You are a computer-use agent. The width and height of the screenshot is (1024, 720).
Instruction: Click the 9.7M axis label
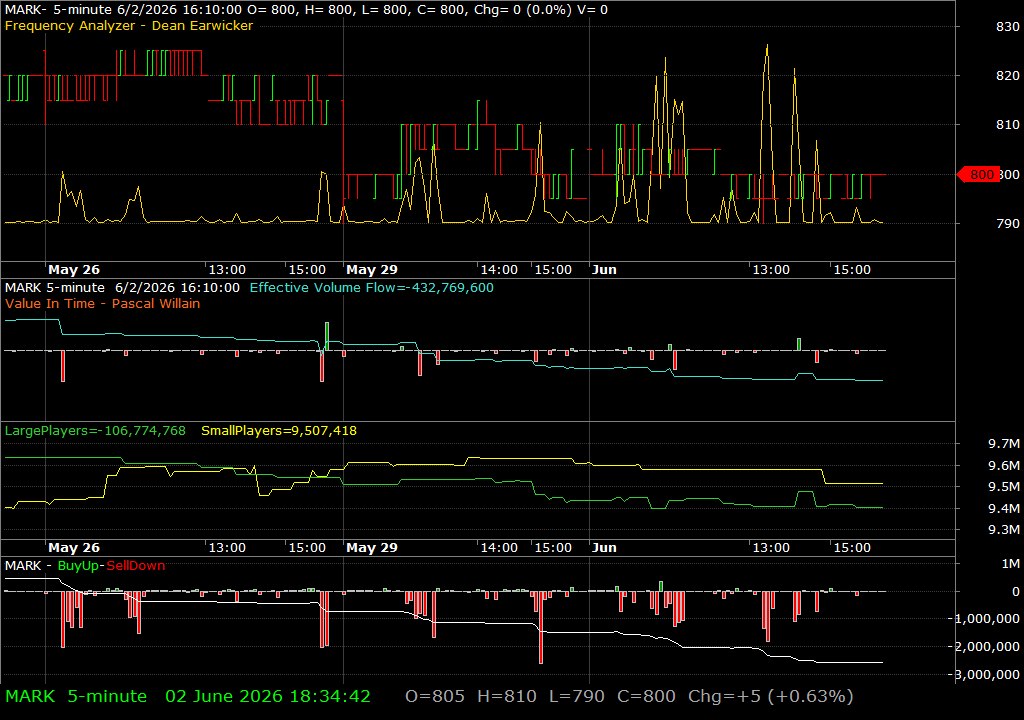1004,444
